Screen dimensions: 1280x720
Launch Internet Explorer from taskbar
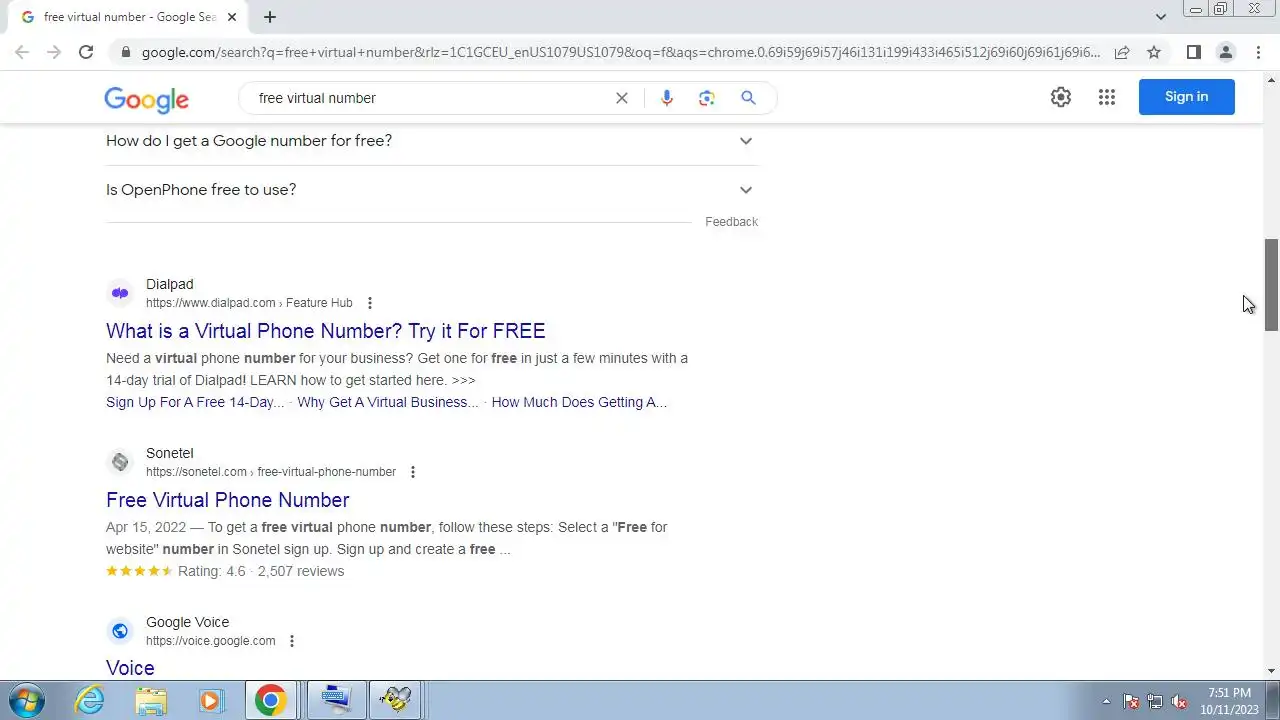click(x=90, y=701)
